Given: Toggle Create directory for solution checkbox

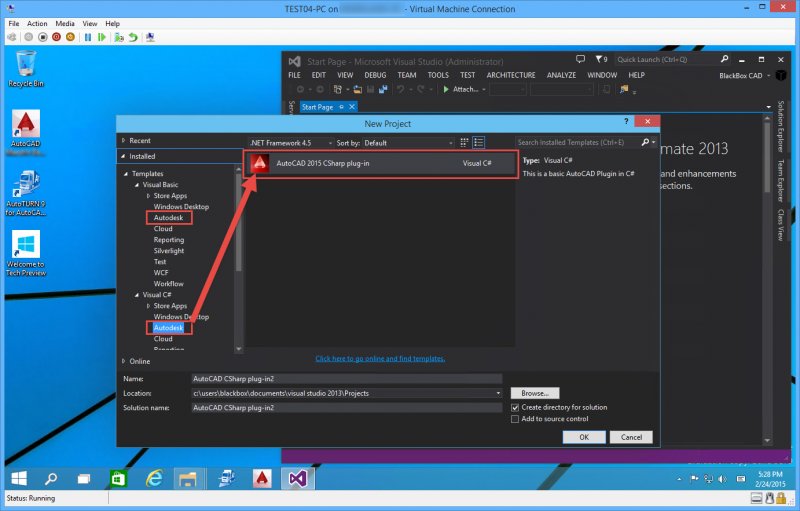Looking at the screenshot, I should tap(515, 407).
